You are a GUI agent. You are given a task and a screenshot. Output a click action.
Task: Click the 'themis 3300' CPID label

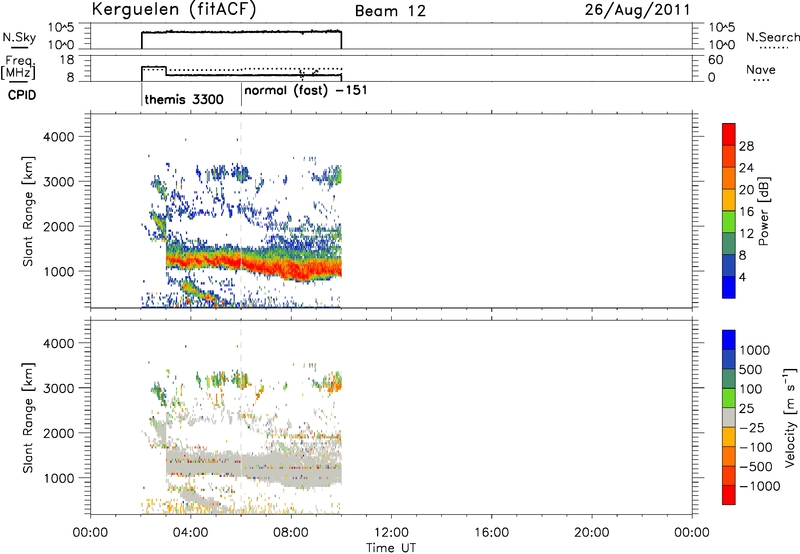tap(184, 99)
